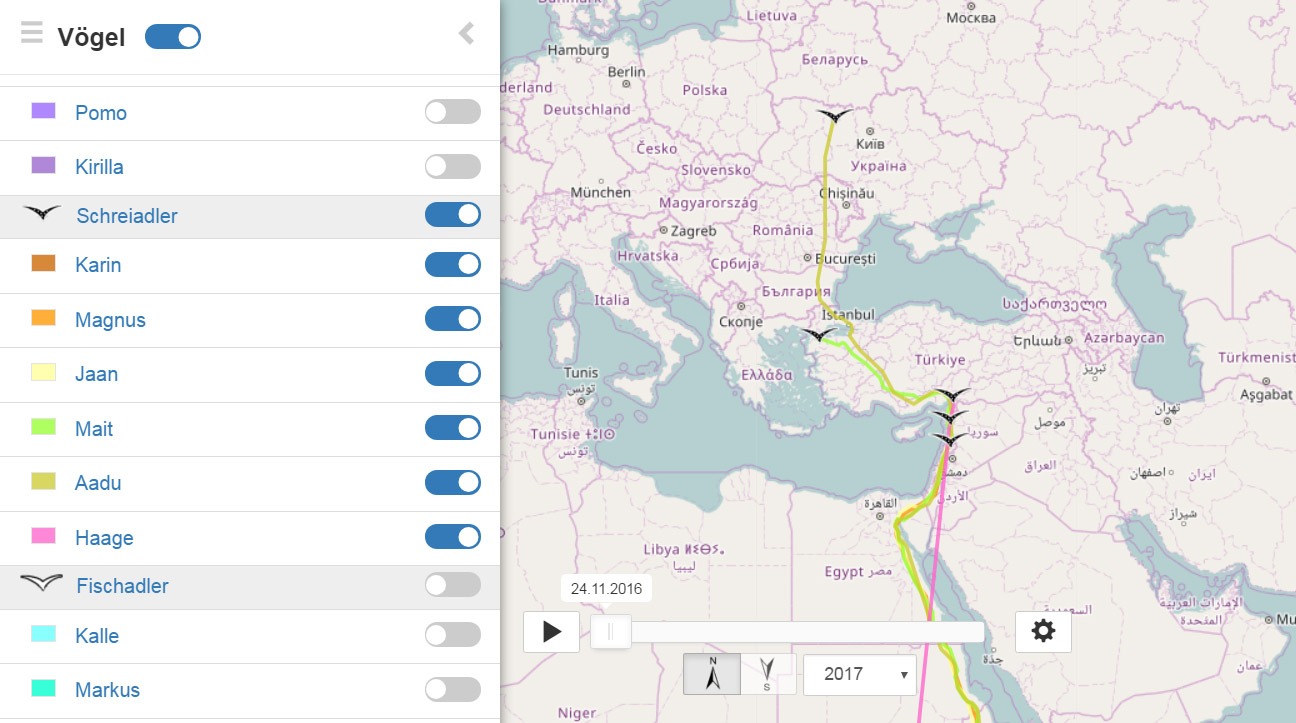
Task: Disable the Karin track toggle
Action: click(452, 264)
